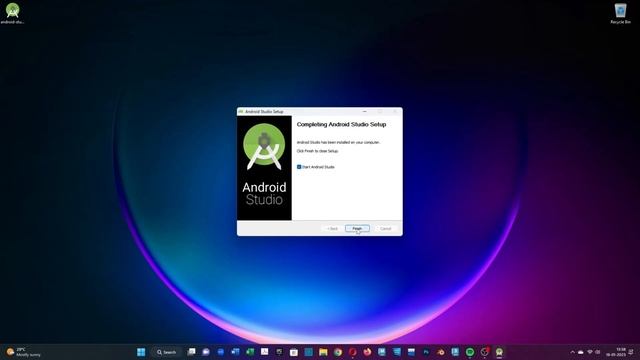Open Spotify from the taskbar
The image size is (640, 360).
coord(470,352)
